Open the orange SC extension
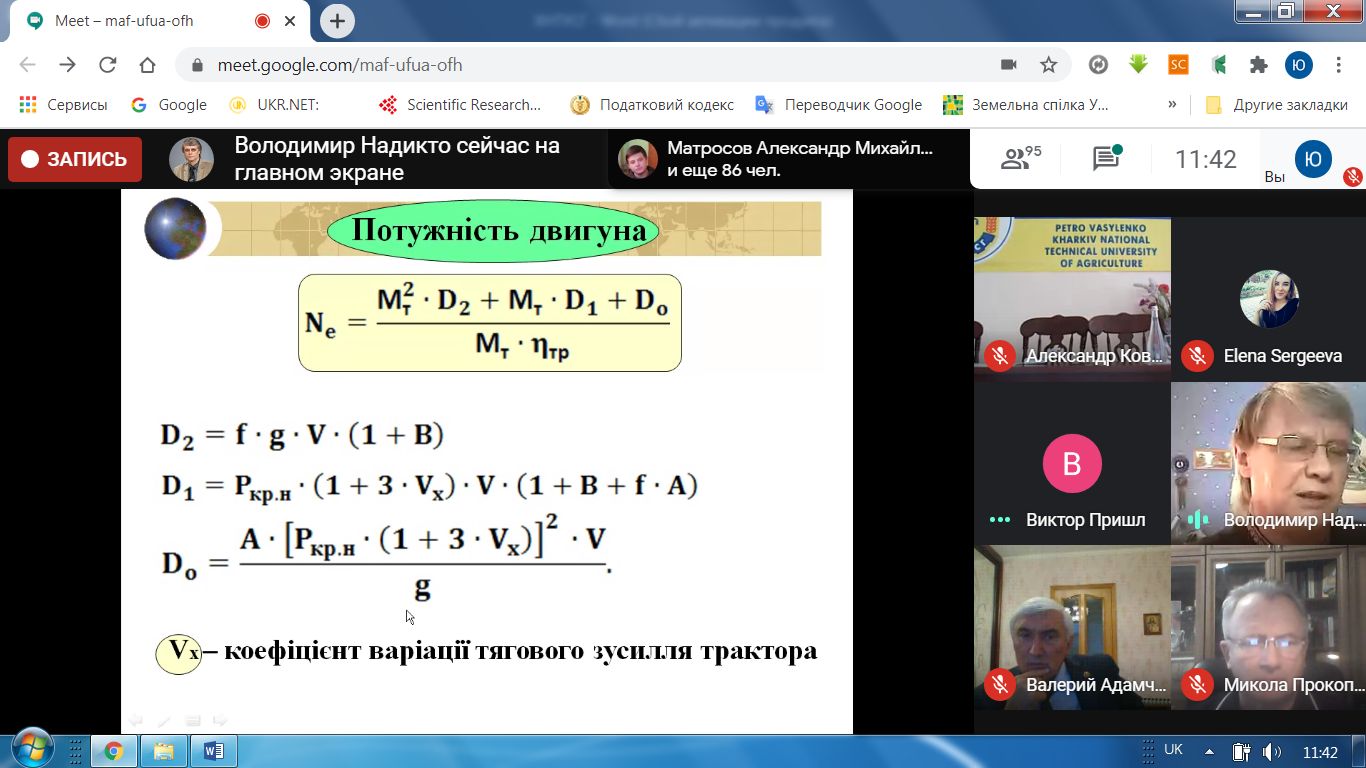The width and height of the screenshot is (1366, 768). (1178, 64)
